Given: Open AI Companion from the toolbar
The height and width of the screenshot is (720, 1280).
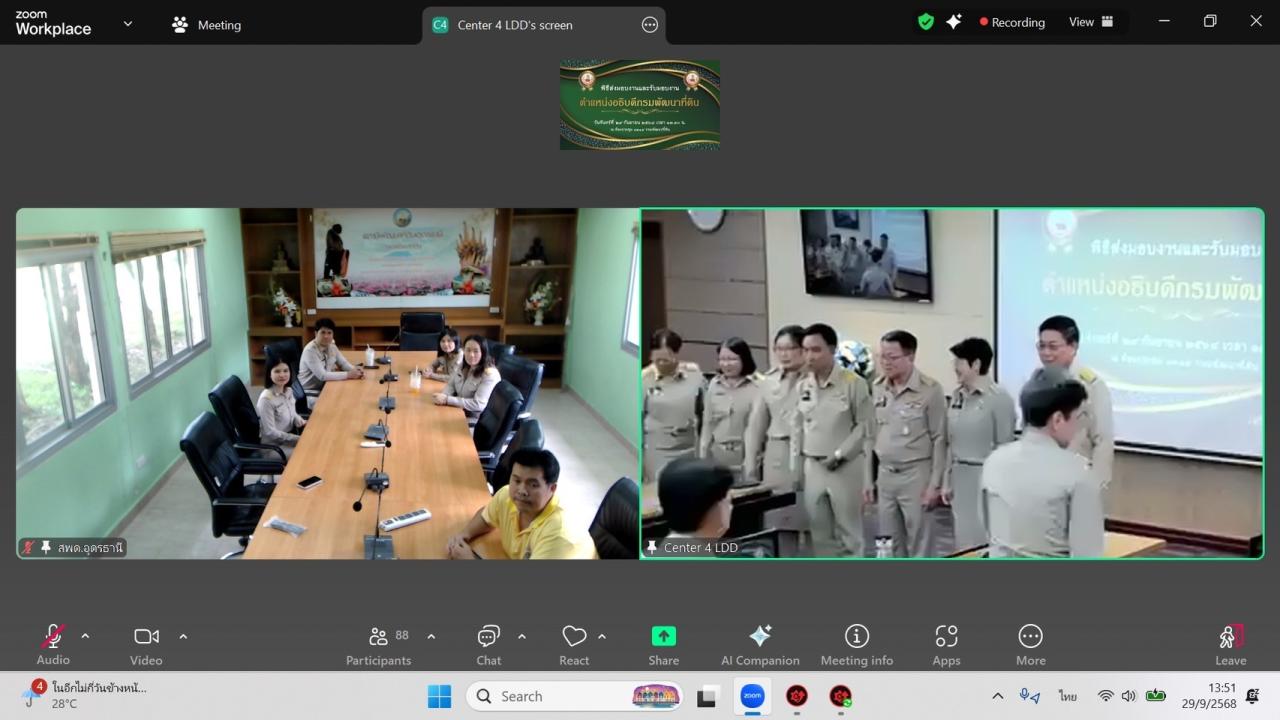Looking at the screenshot, I should click(x=760, y=644).
